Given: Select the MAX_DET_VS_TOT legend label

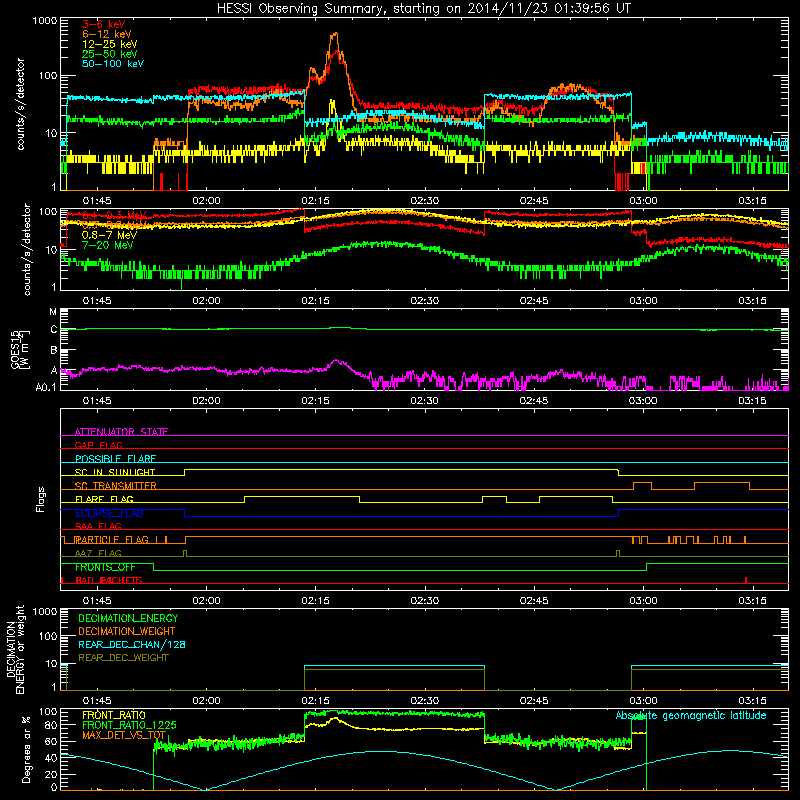Looking at the screenshot, I should pyautogui.click(x=124, y=736).
